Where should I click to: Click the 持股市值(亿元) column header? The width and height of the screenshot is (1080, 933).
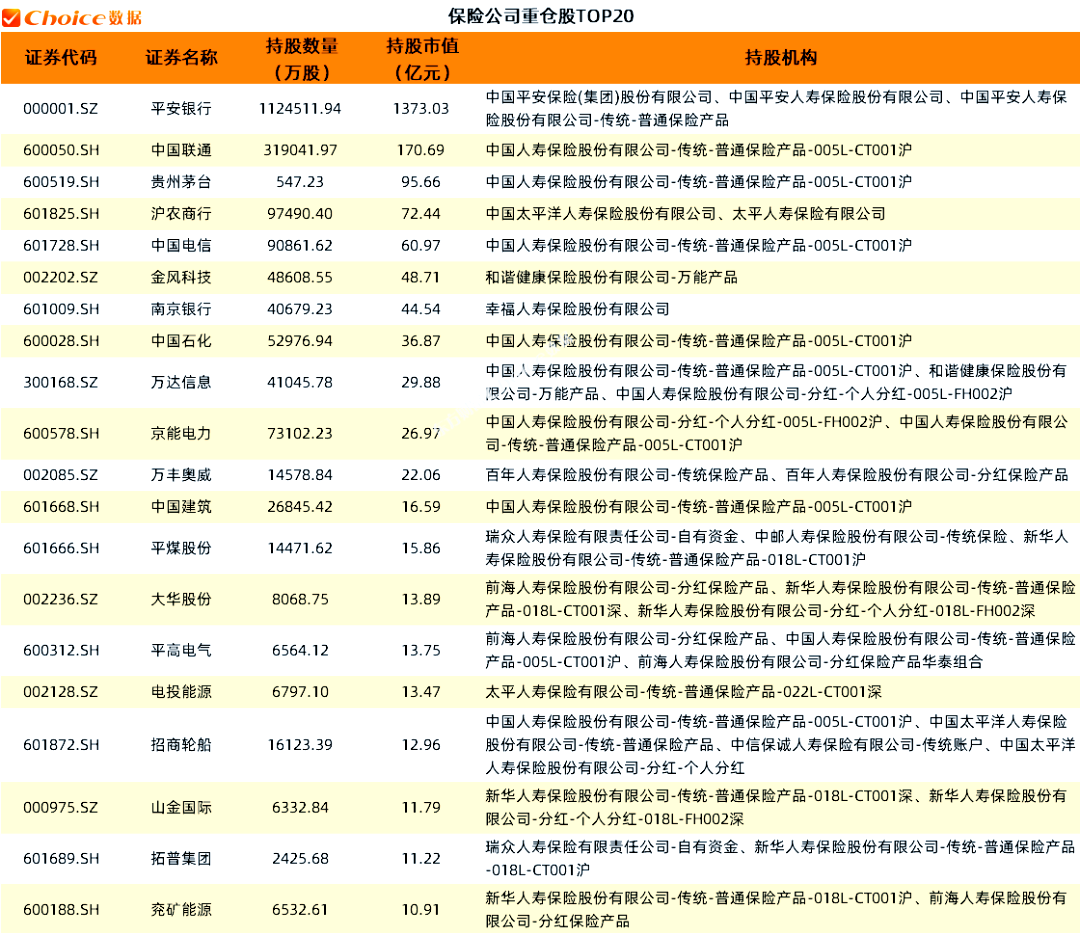tap(422, 59)
